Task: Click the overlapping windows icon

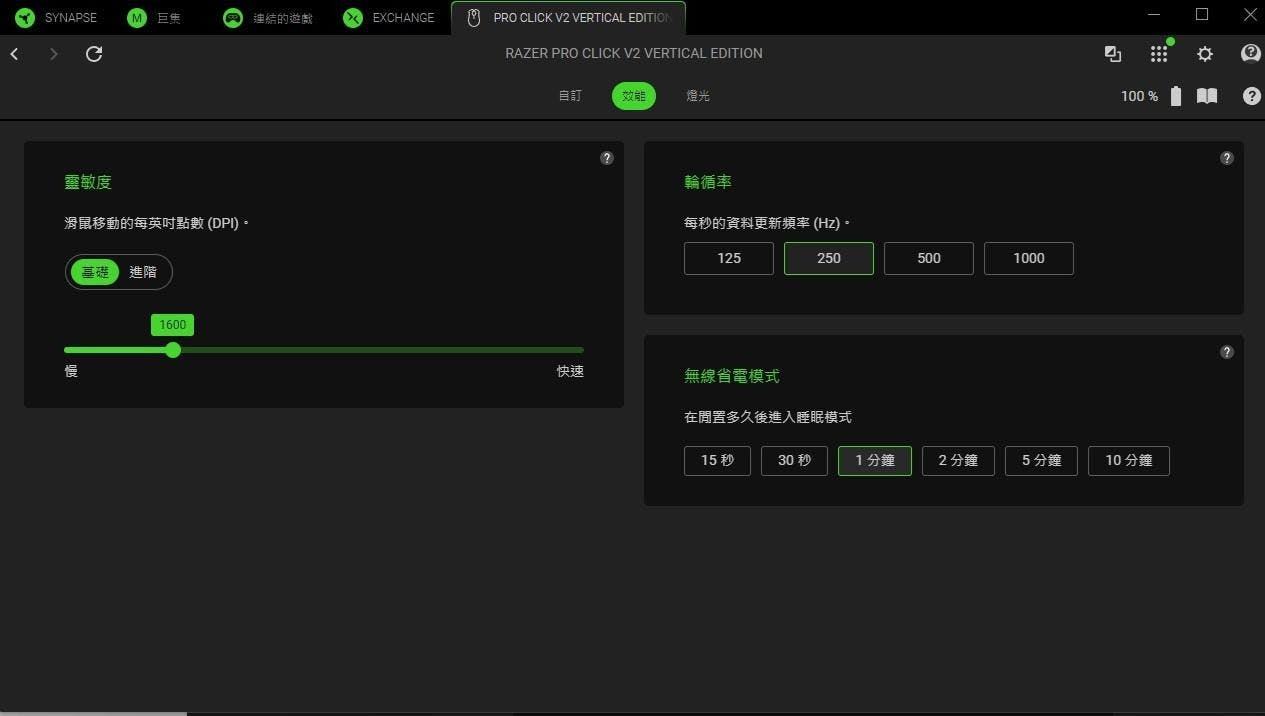Action: [x=1113, y=54]
